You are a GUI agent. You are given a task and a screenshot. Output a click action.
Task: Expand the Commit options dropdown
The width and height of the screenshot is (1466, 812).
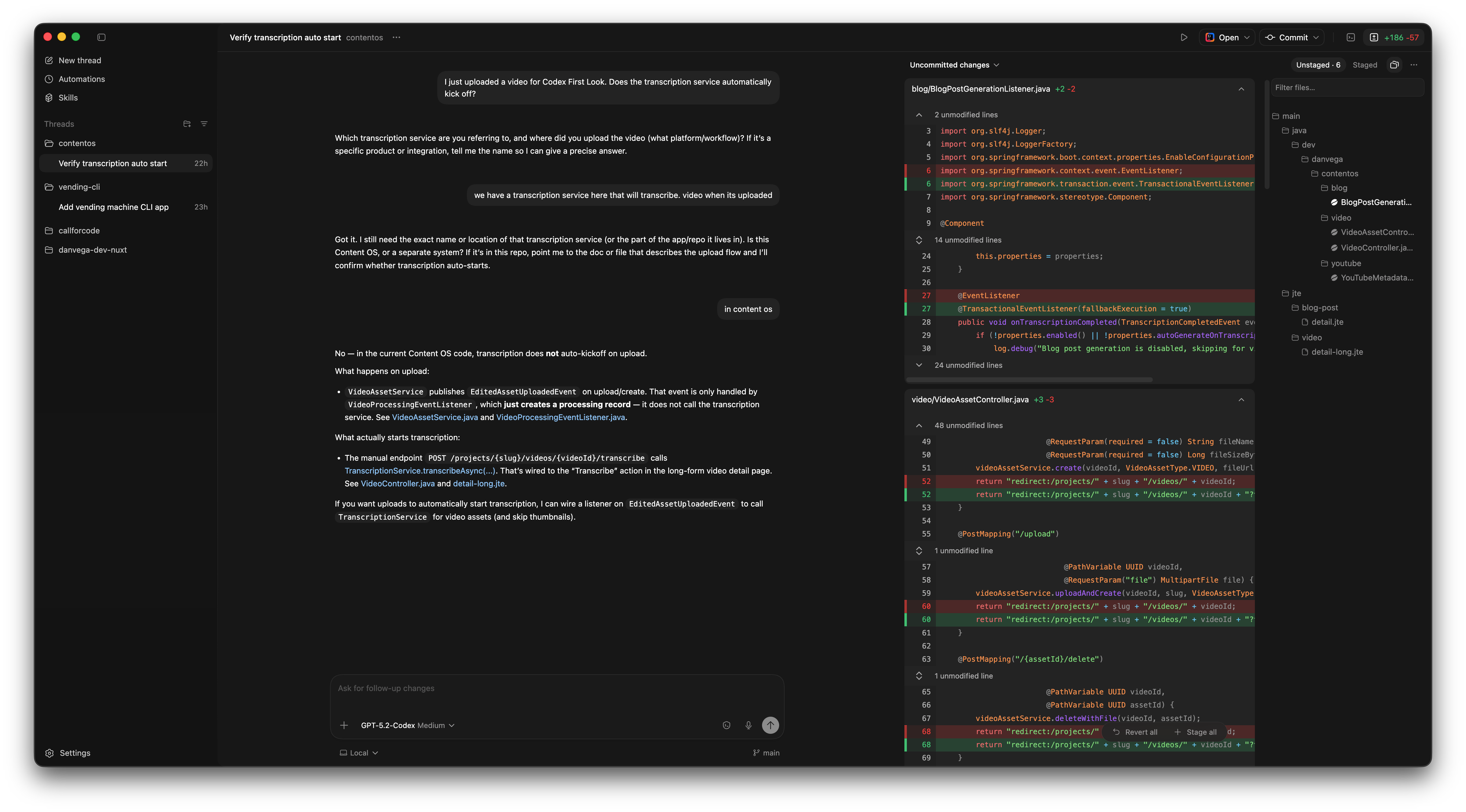coord(1292,37)
